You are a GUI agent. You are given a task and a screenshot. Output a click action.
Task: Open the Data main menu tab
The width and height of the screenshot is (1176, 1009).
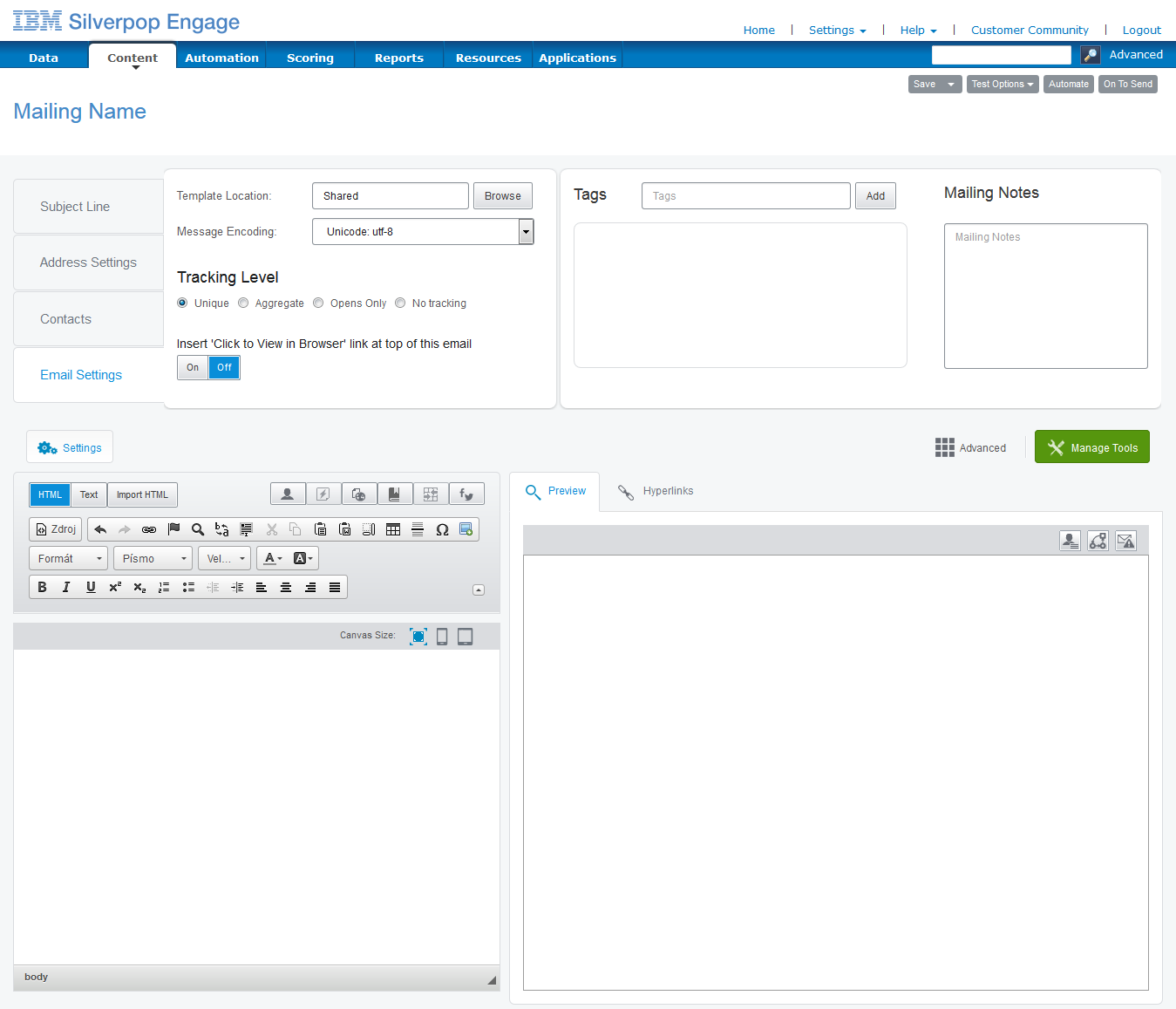tap(44, 58)
